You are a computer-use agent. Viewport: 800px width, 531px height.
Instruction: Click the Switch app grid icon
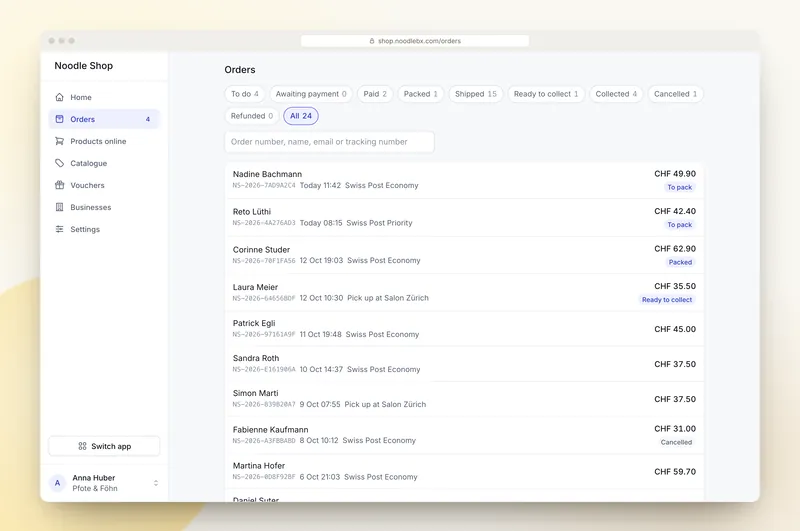(x=82, y=446)
